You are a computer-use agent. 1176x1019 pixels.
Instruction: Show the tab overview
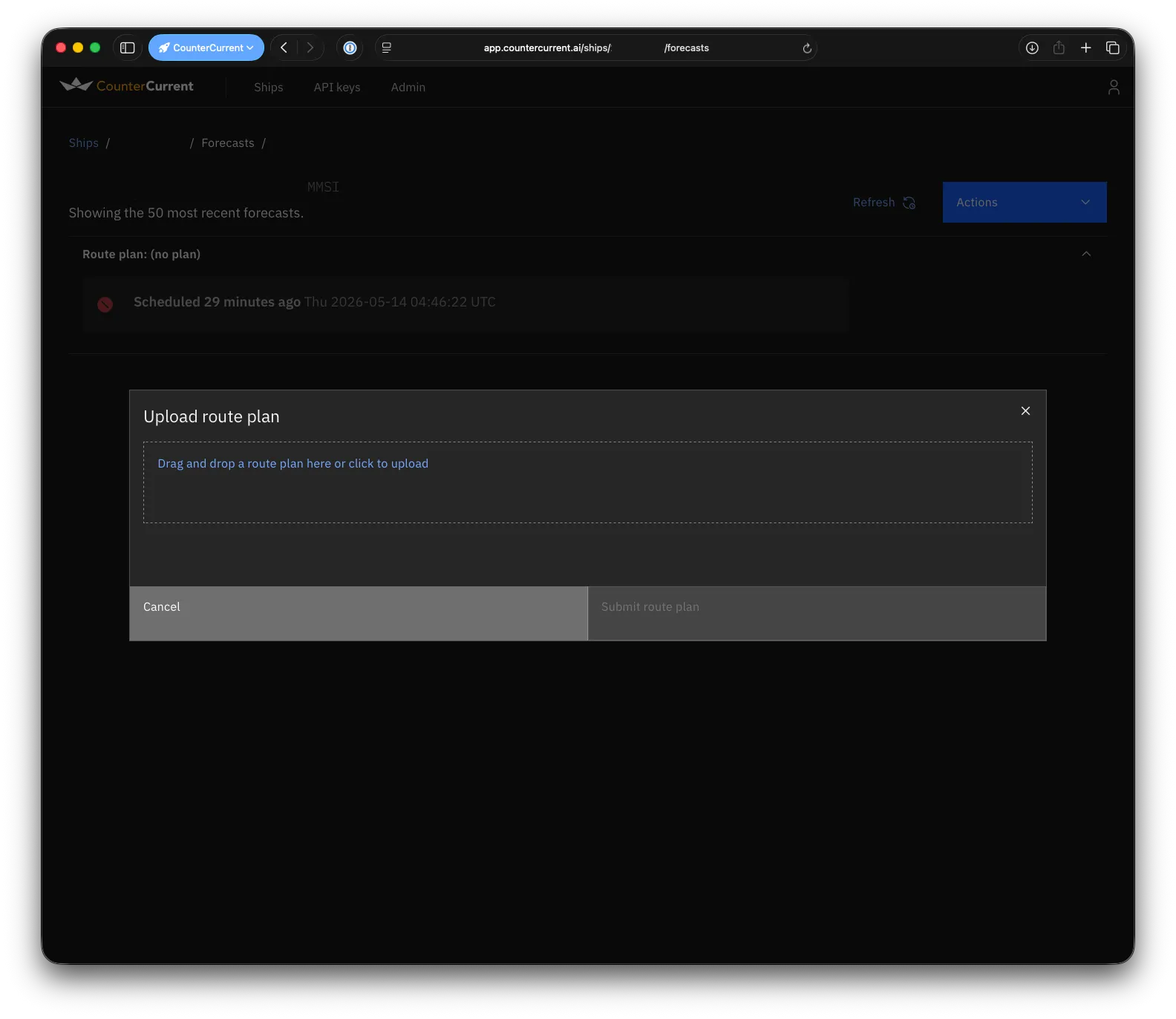point(1112,47)
